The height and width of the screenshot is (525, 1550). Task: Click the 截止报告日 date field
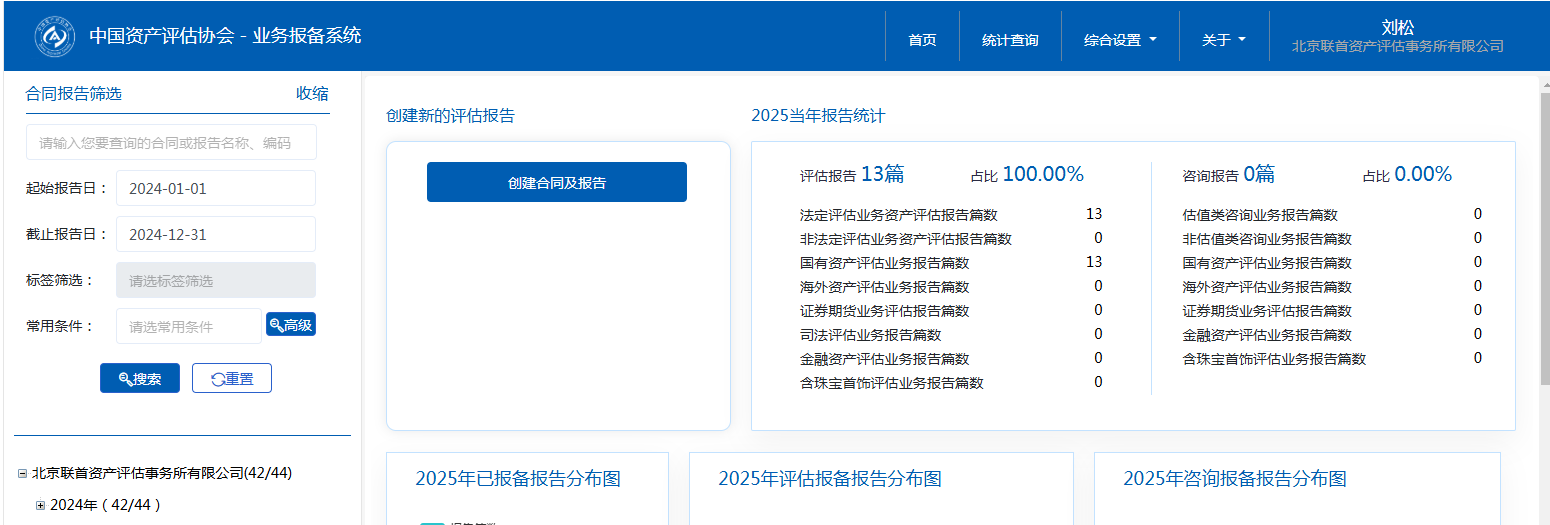[x=215, y=234]
